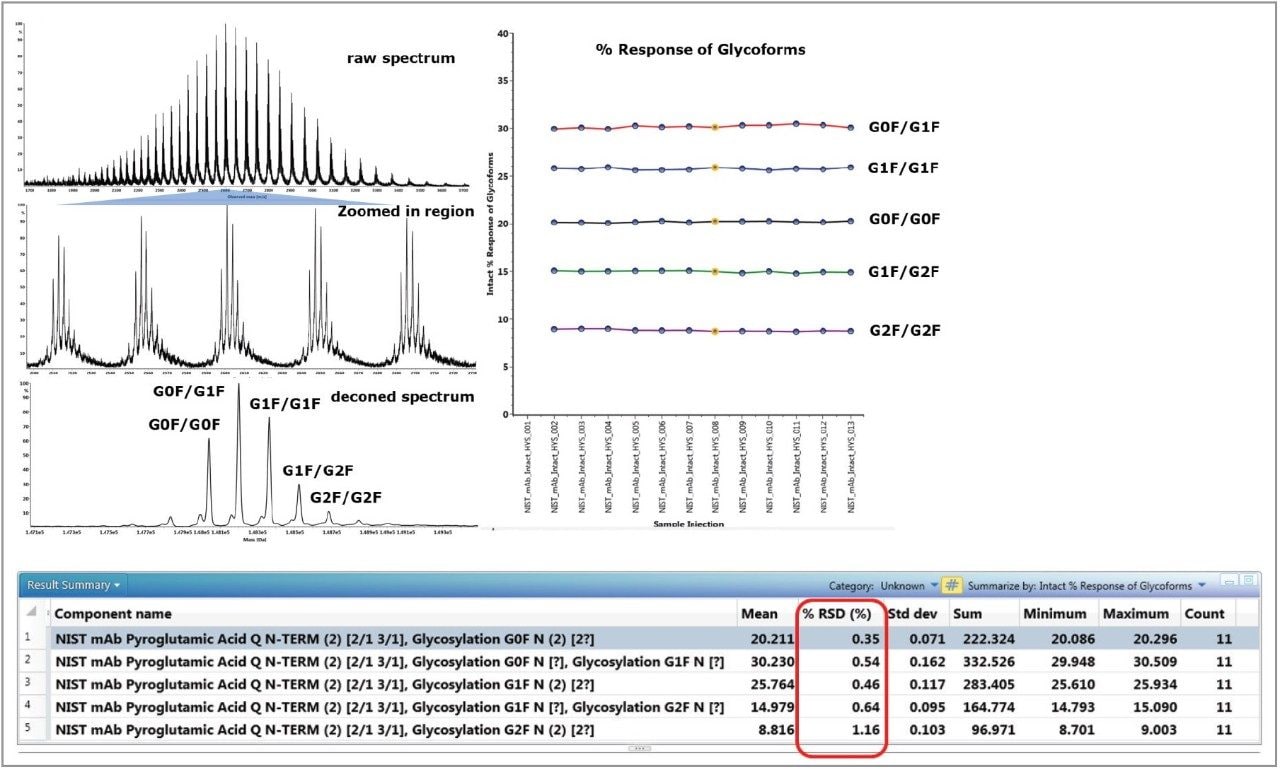
Task: Click the restore panel icon
Action: pos(1249,581)
